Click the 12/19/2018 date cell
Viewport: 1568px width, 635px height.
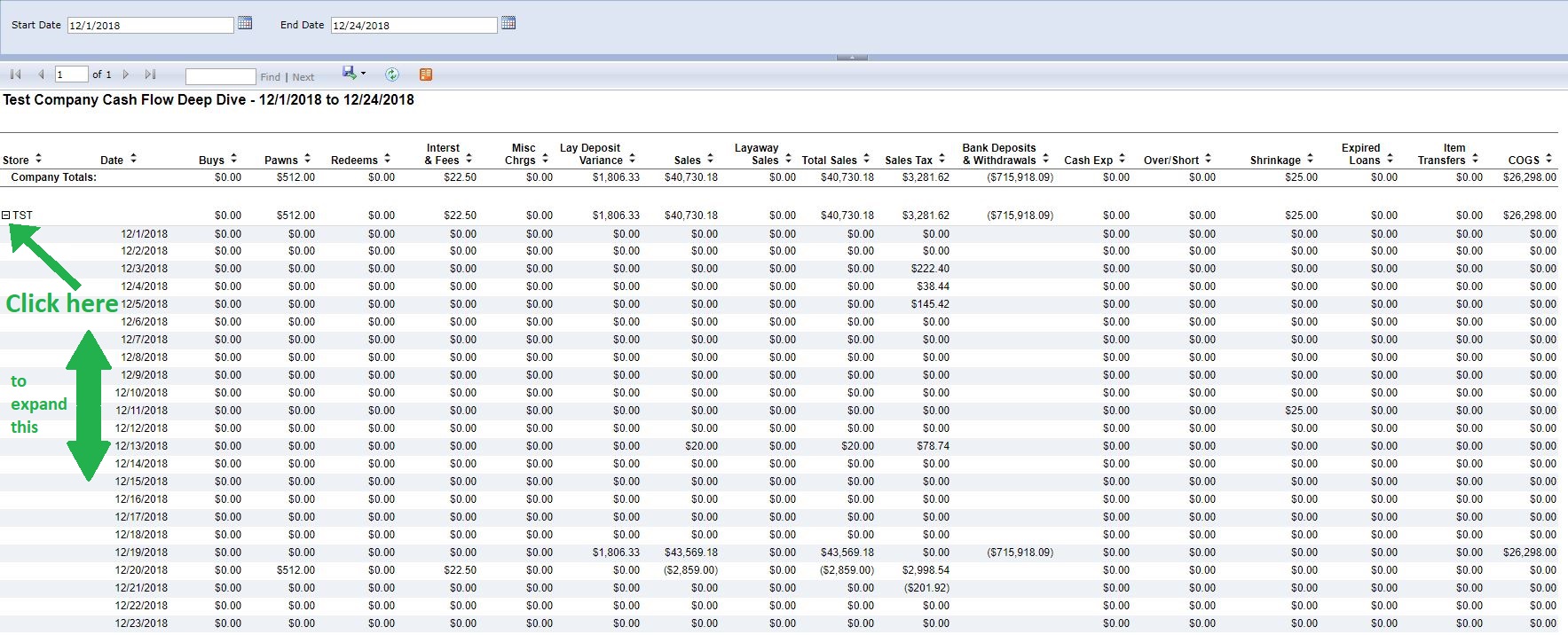[141, 553]
